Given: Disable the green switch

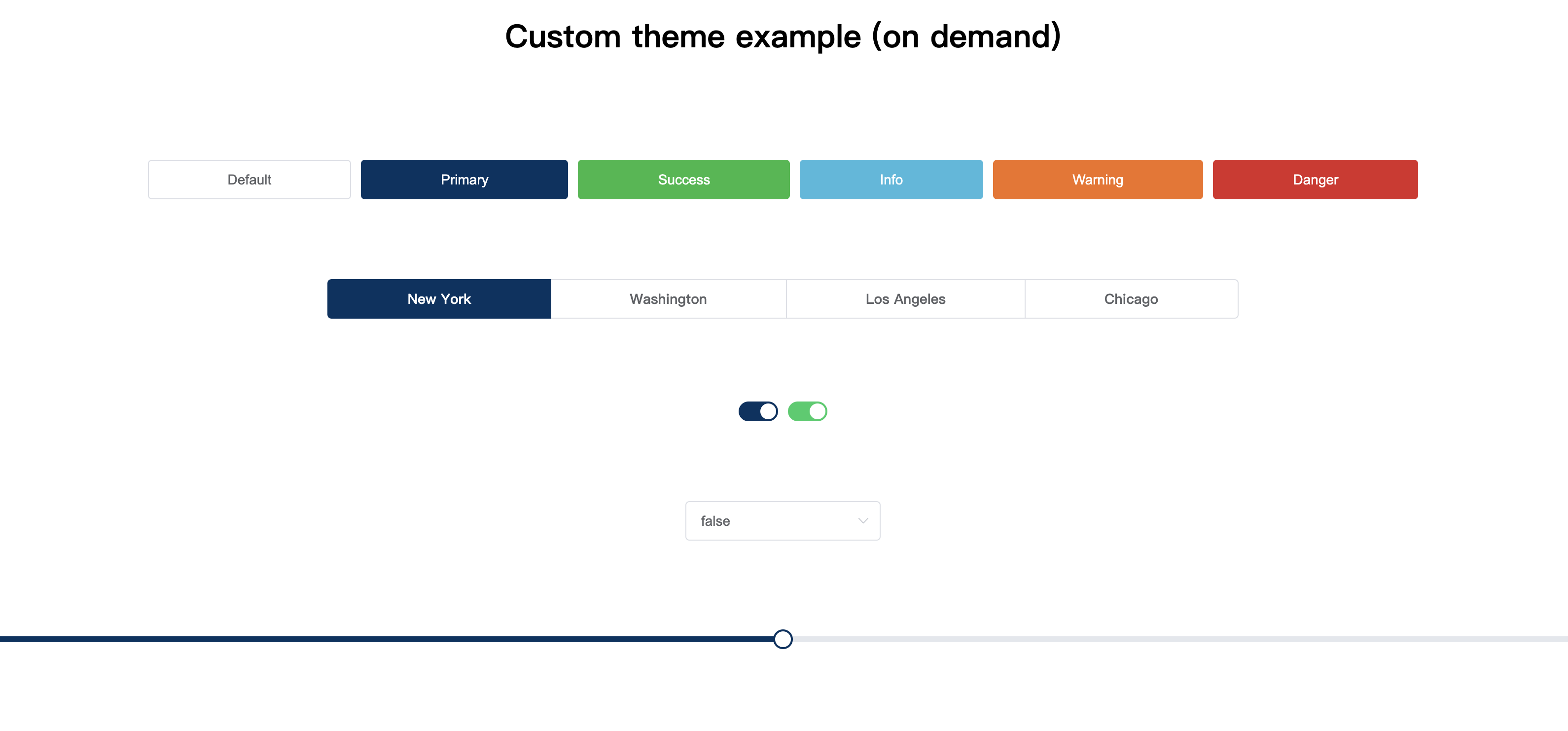Looking at the screenshot, I should tap(808, 411).
